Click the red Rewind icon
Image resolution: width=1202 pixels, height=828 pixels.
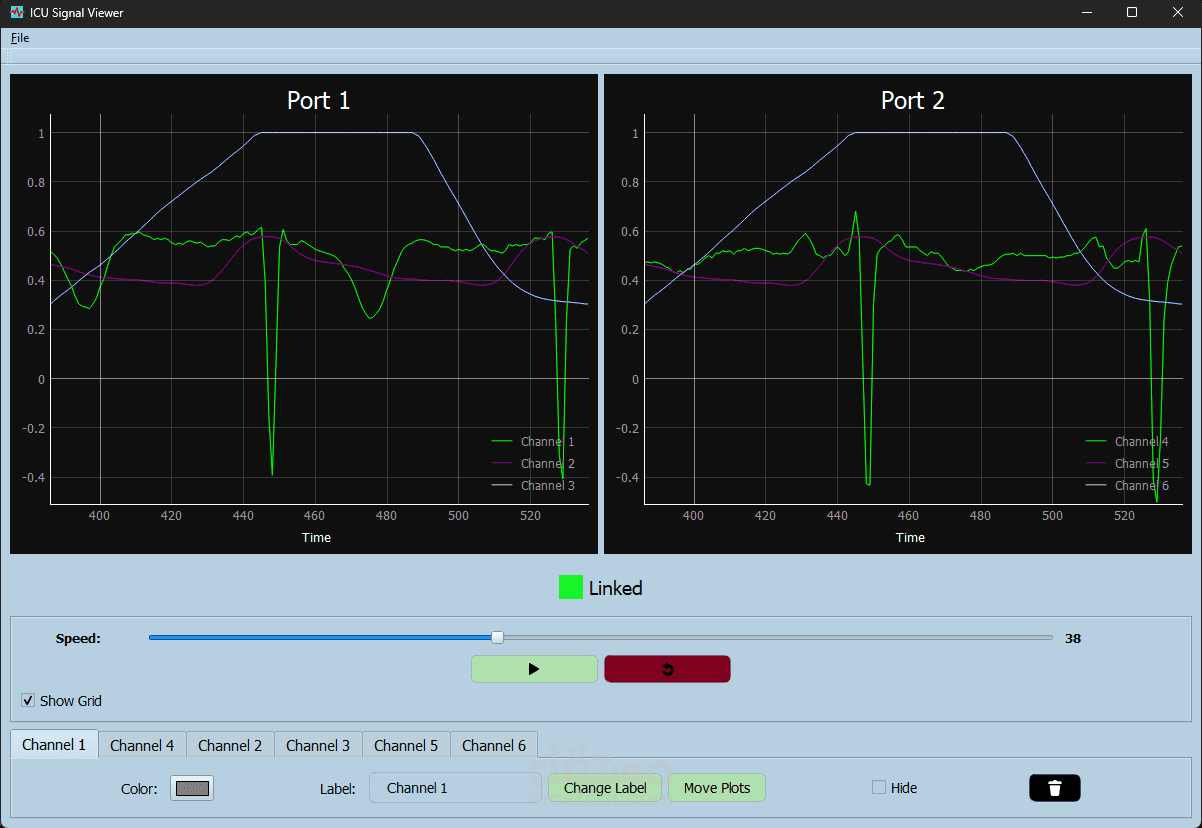pyautogui.click(x=666, y=668)
